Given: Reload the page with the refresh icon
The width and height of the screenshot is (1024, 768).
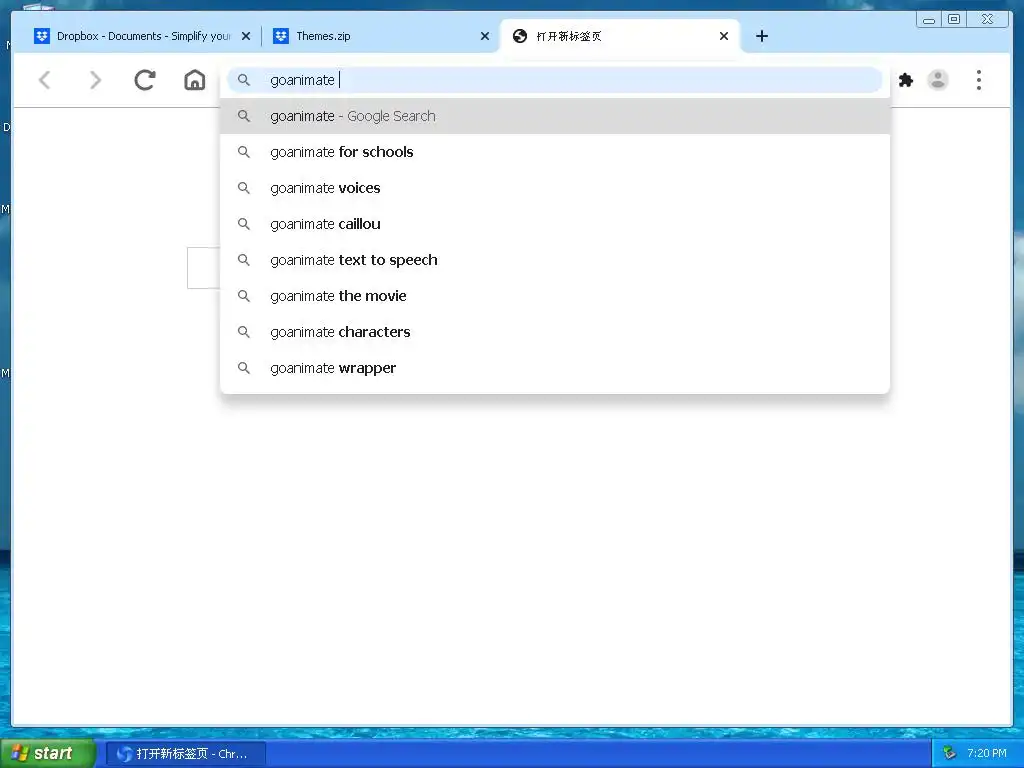Looking at the screenshot, I should click(x=145, y=80).
